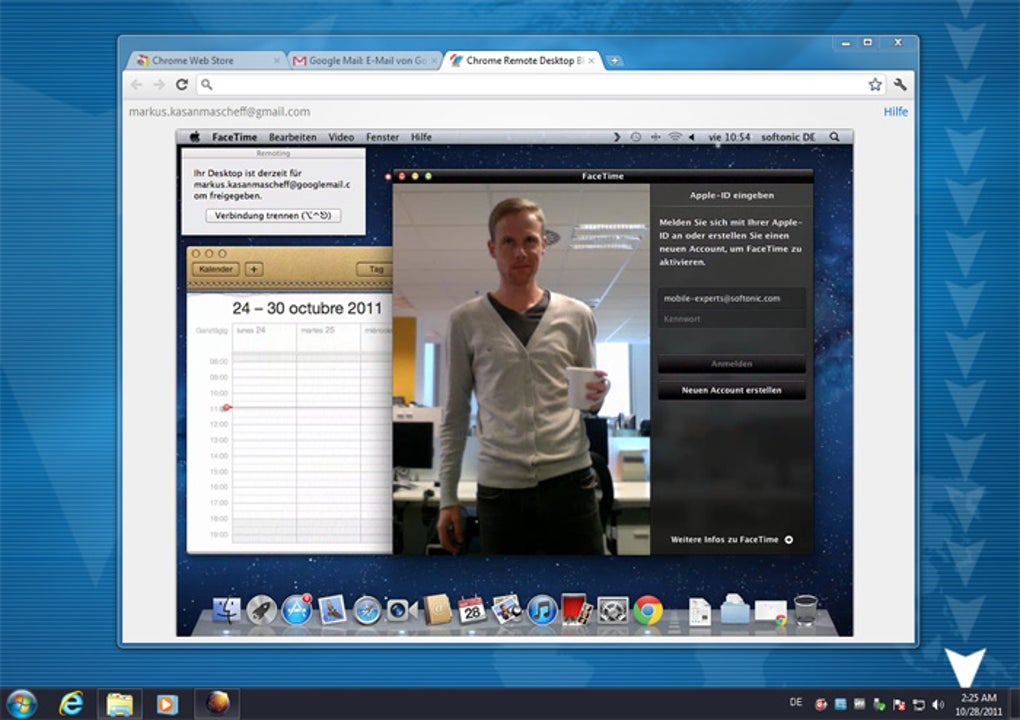
Task: Open the Downloads folder stack in dock
Action: tap(735, 610)
